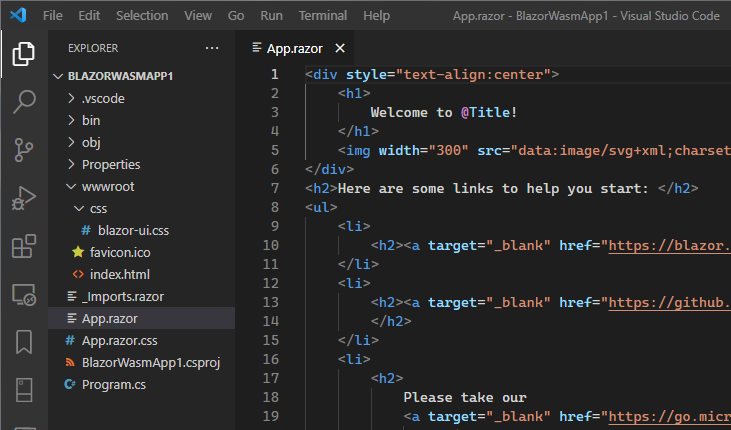Click the width="300" attribute on line 5
This screenshot has width=731, height=430.
coord(423,151)
